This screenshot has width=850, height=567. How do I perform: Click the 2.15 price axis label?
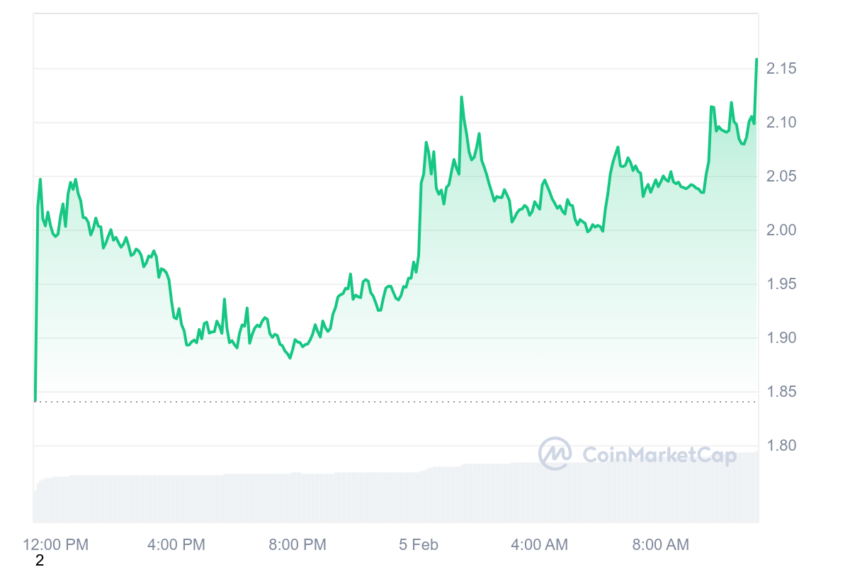pyautogui.click(x=781, y=68)
